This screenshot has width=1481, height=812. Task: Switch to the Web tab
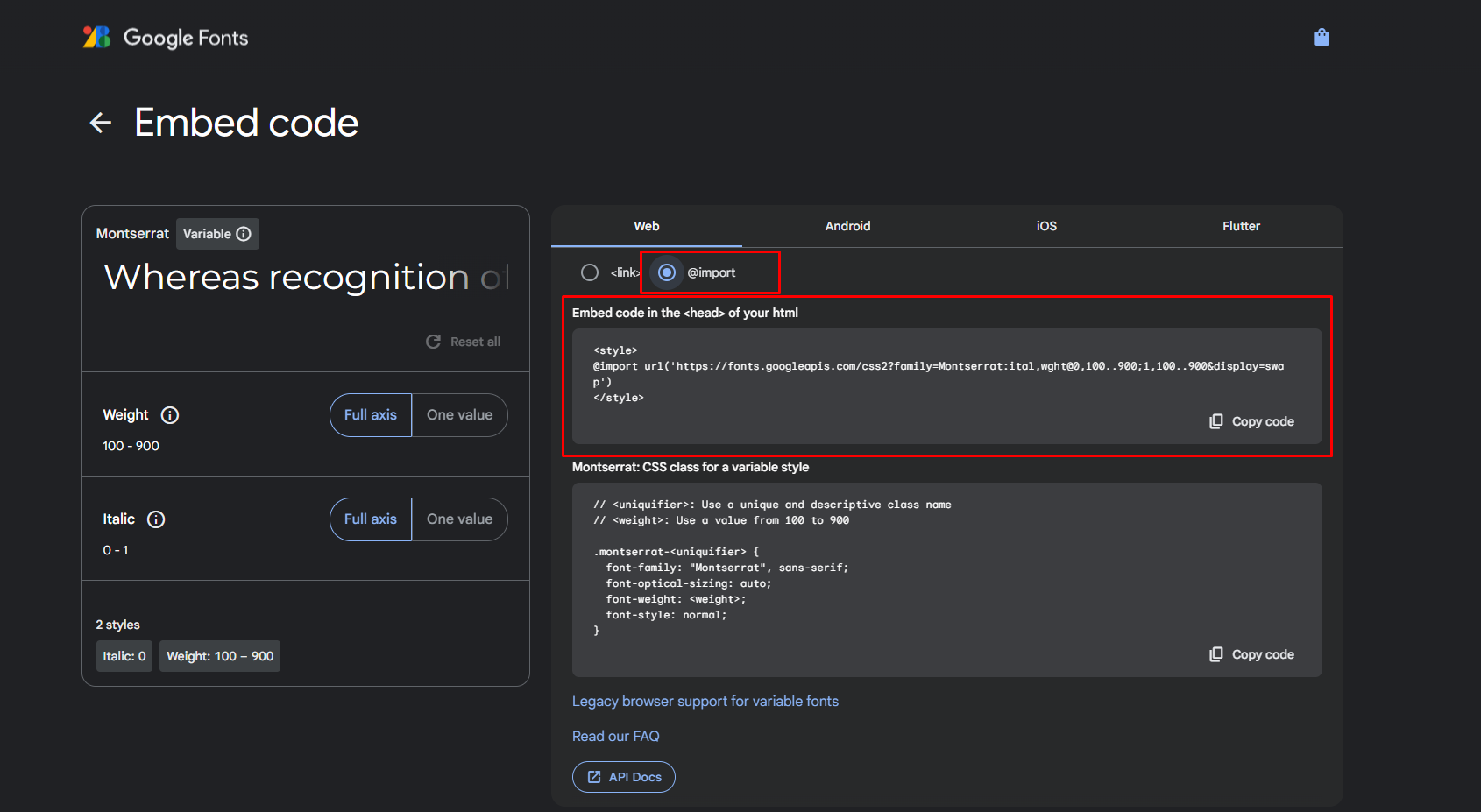[x=647, y=226]
